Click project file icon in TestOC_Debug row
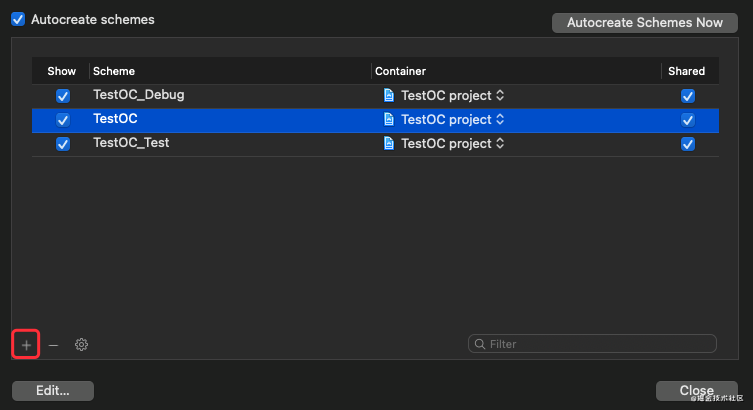The width and height of the screenshot is (753, 410). tap(389, 95)
